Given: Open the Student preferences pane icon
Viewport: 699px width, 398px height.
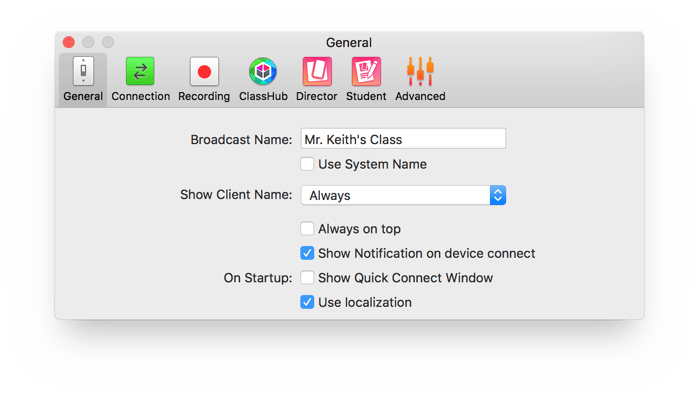Looking at the screenshot, I should [366, 71].
